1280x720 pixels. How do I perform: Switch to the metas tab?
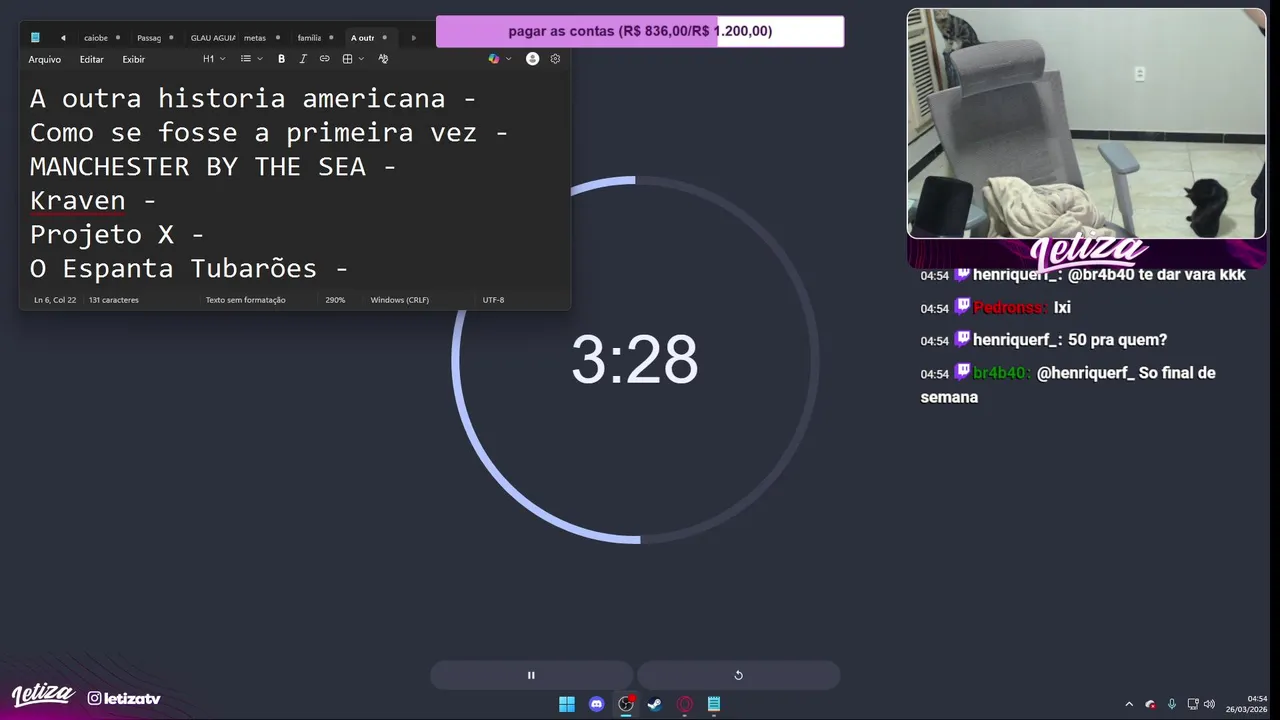point(264,38)
